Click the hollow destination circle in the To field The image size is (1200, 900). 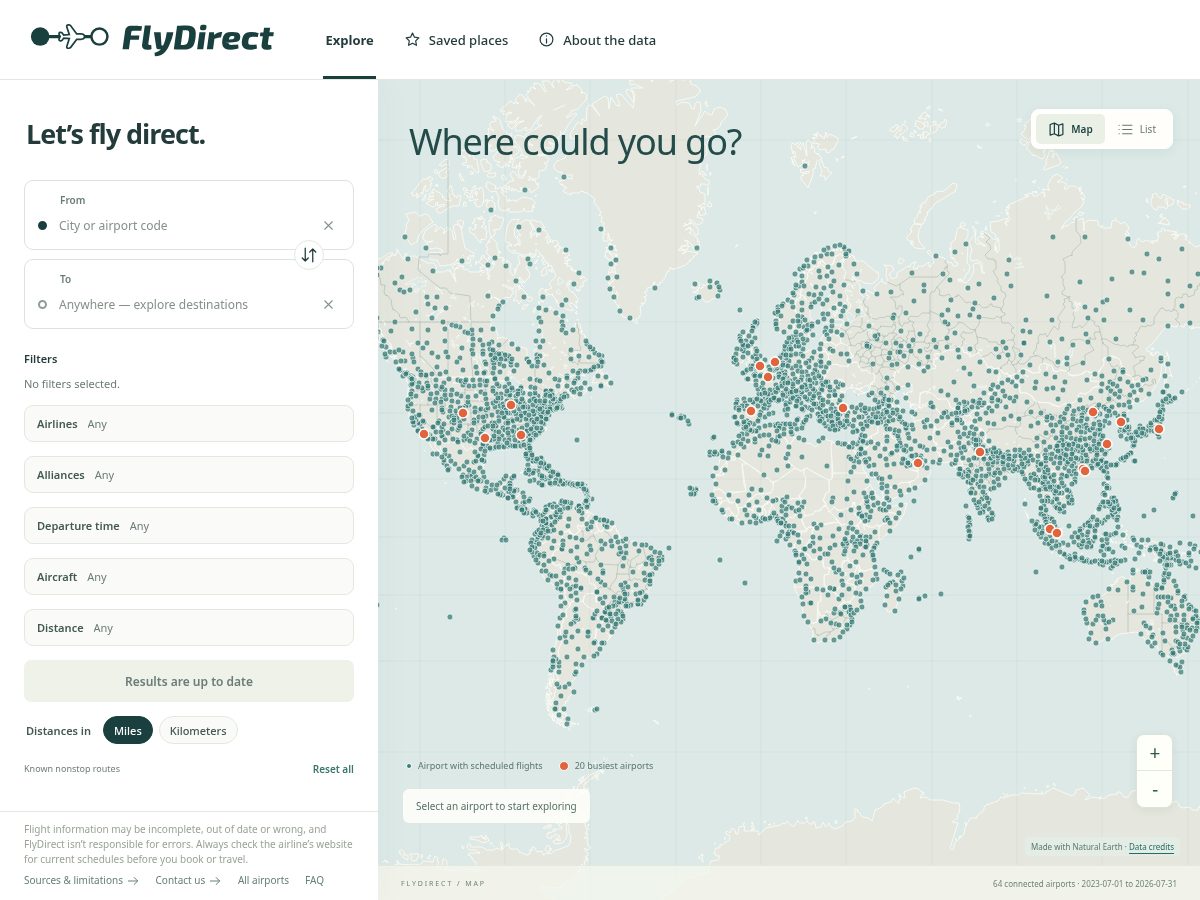pos(42,305)
